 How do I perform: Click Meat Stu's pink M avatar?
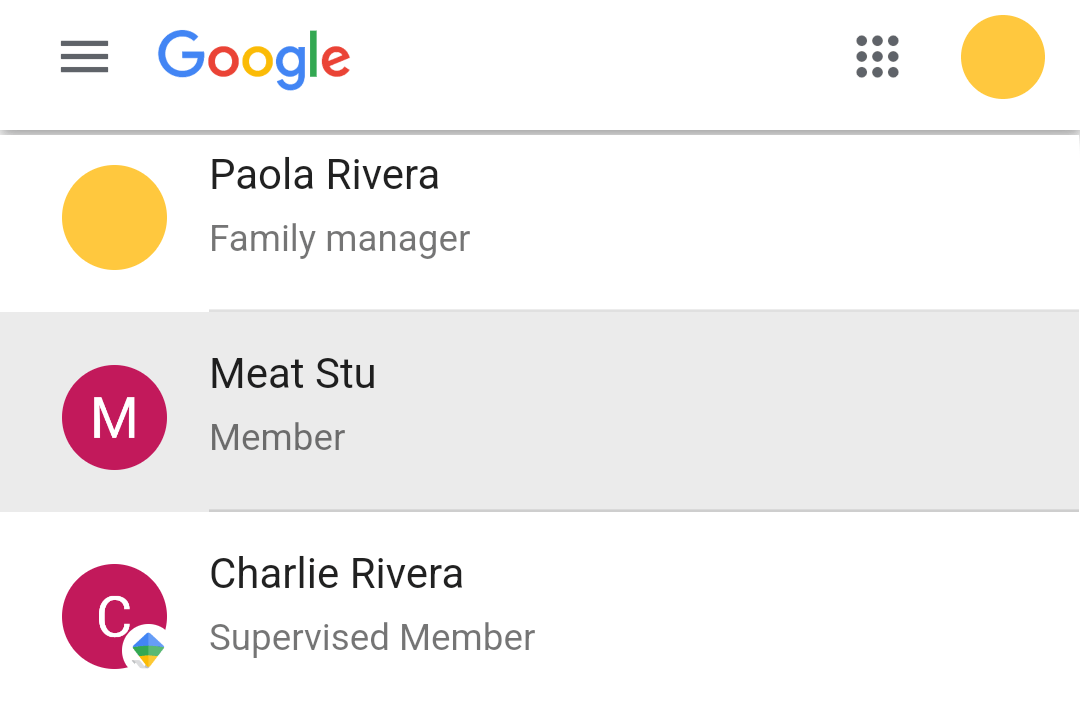114,417
